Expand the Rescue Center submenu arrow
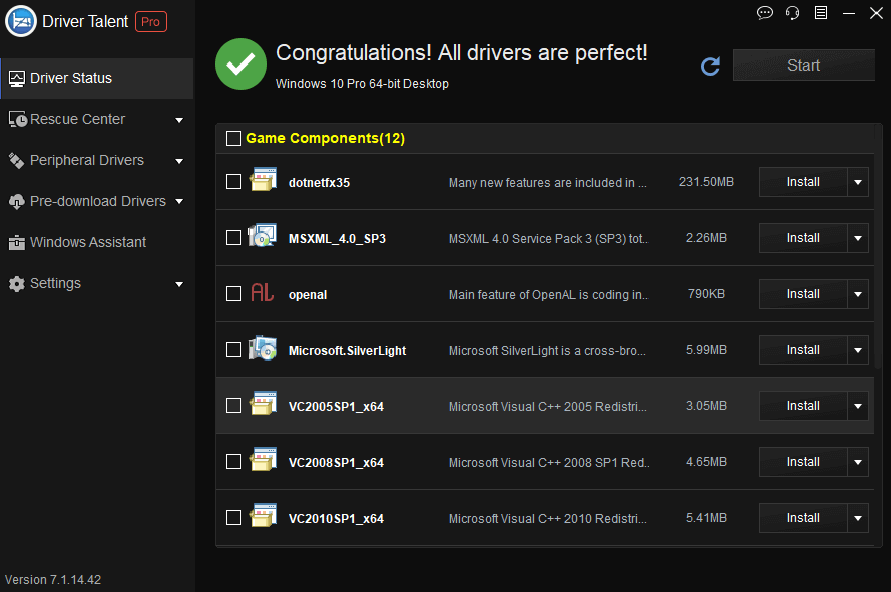The width and height of the screenshot is (891, 592). pyautogui.click(x=179, y=120)
